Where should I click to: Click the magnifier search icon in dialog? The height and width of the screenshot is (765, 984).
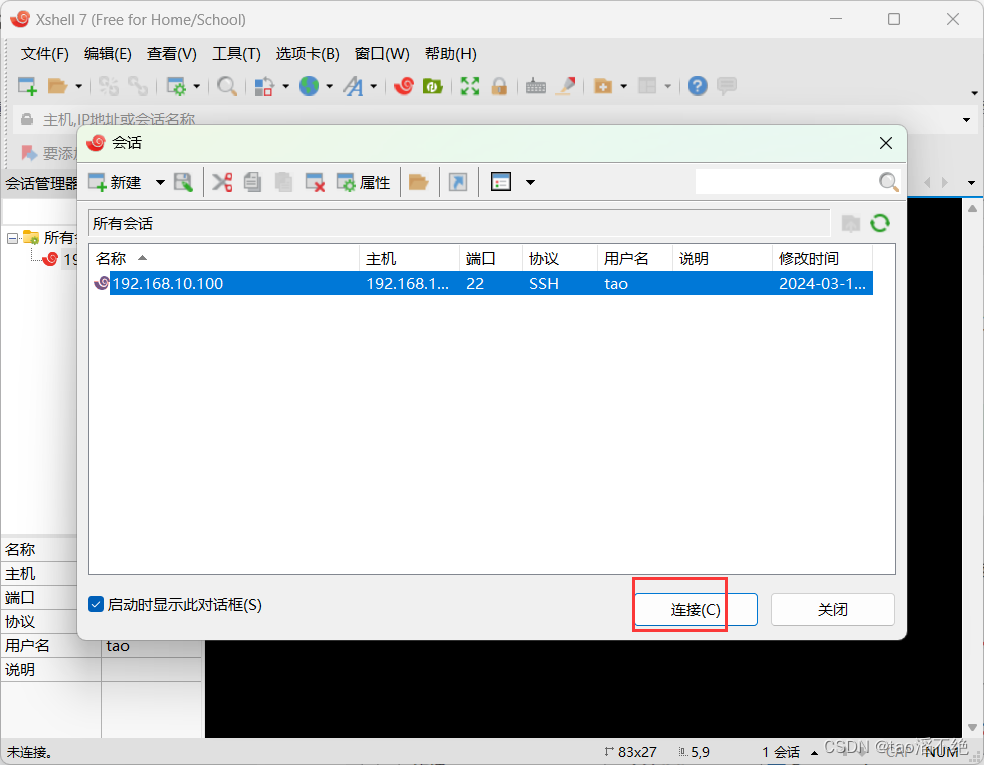coord(889,182)
